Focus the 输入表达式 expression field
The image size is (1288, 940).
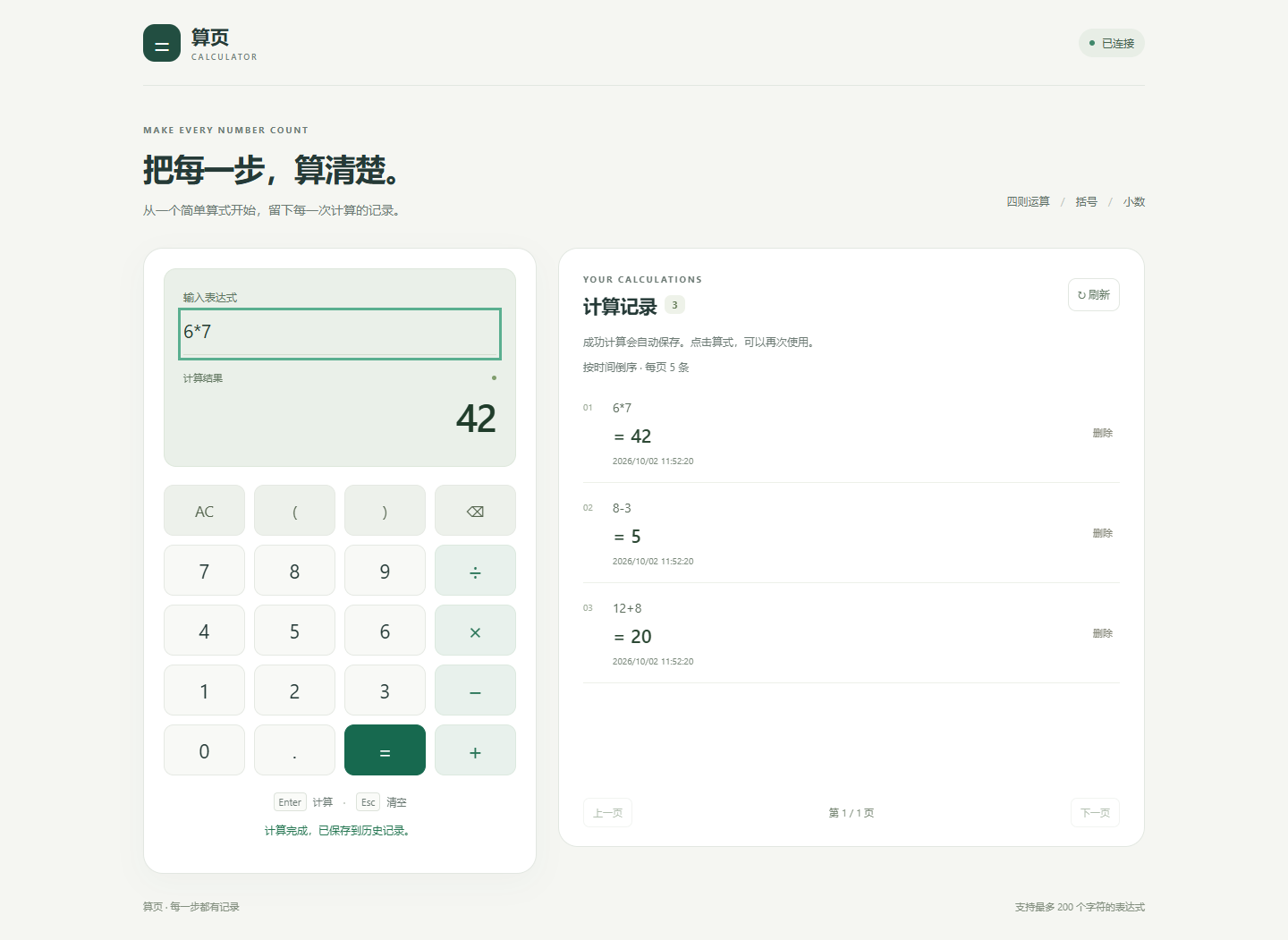(340, 334)
